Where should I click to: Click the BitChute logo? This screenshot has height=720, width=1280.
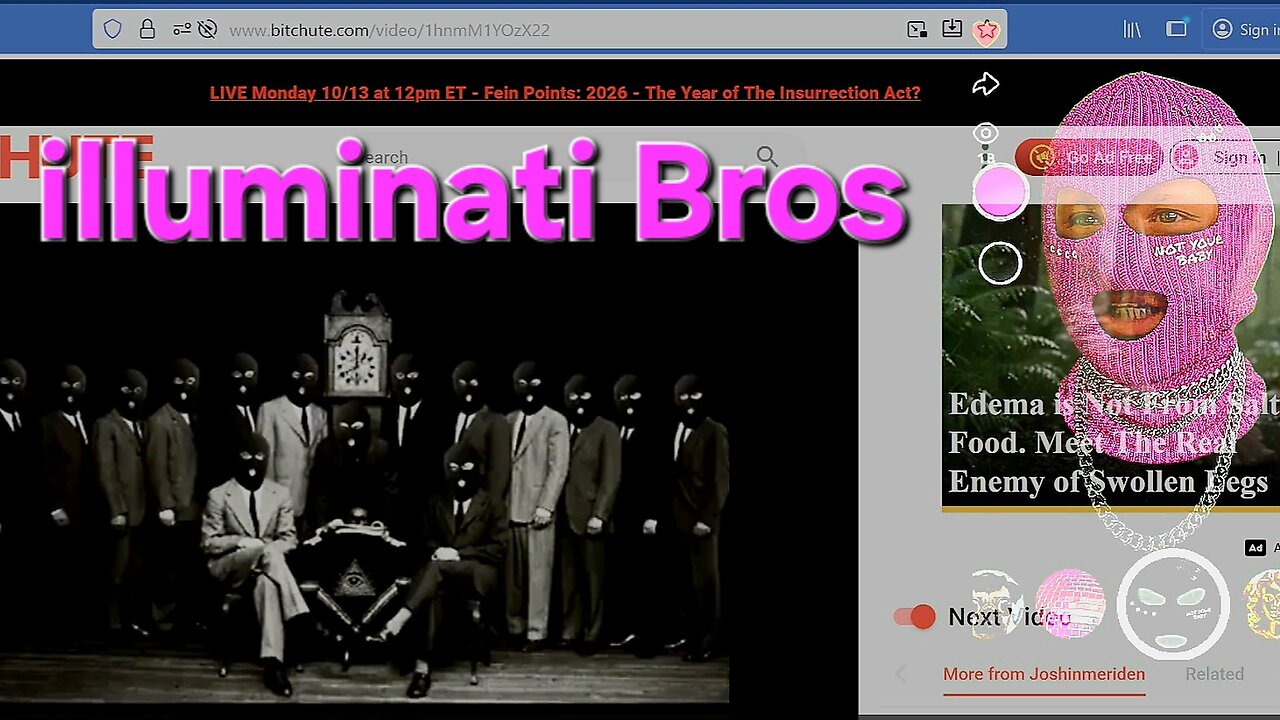76,157
